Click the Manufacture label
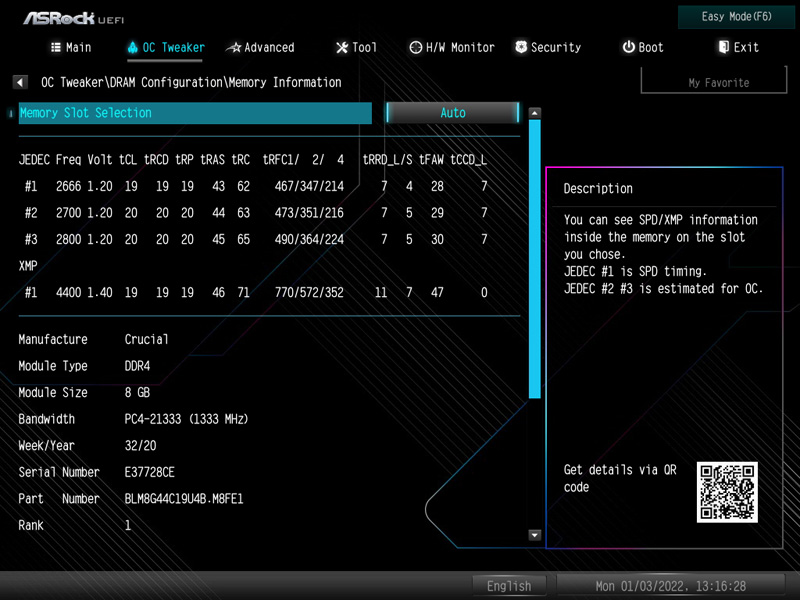 53,339
